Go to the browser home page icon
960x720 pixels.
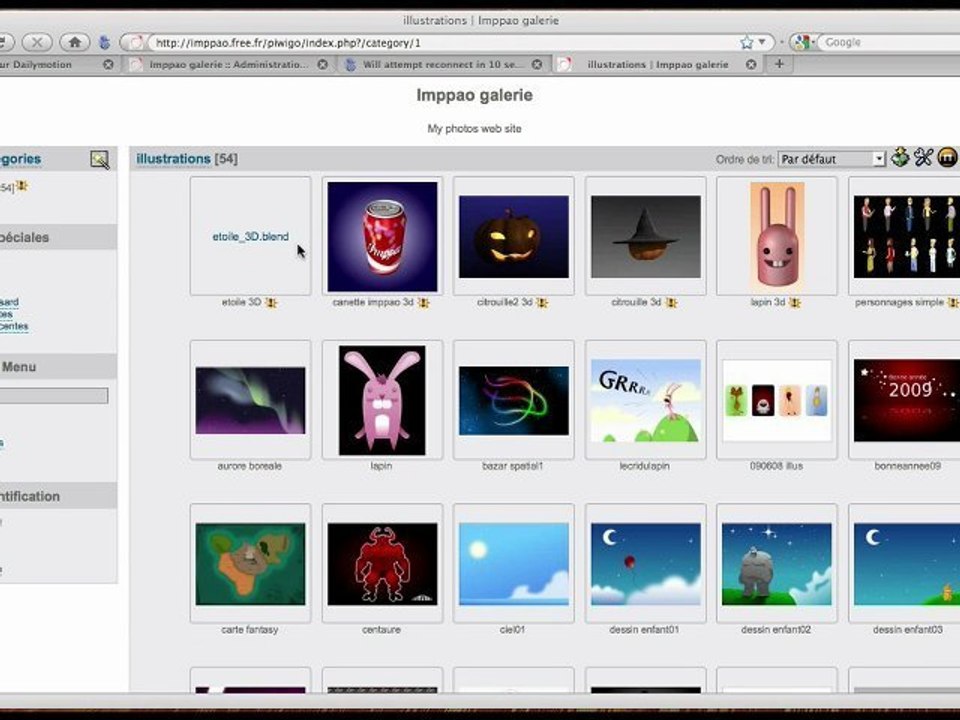tap(75, 42)
